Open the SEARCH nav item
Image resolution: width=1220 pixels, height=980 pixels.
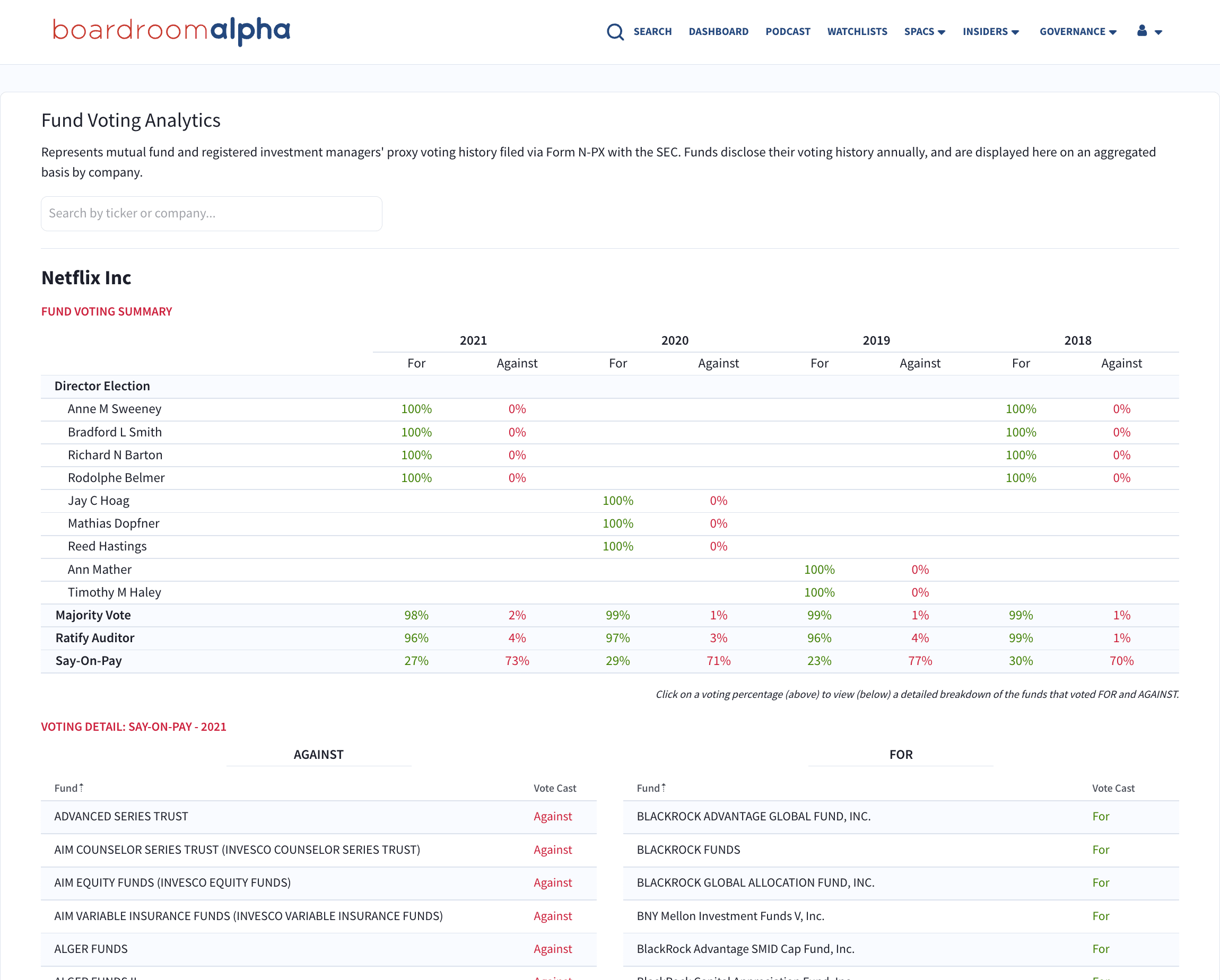pyautogui.click(x=652, y=32)
